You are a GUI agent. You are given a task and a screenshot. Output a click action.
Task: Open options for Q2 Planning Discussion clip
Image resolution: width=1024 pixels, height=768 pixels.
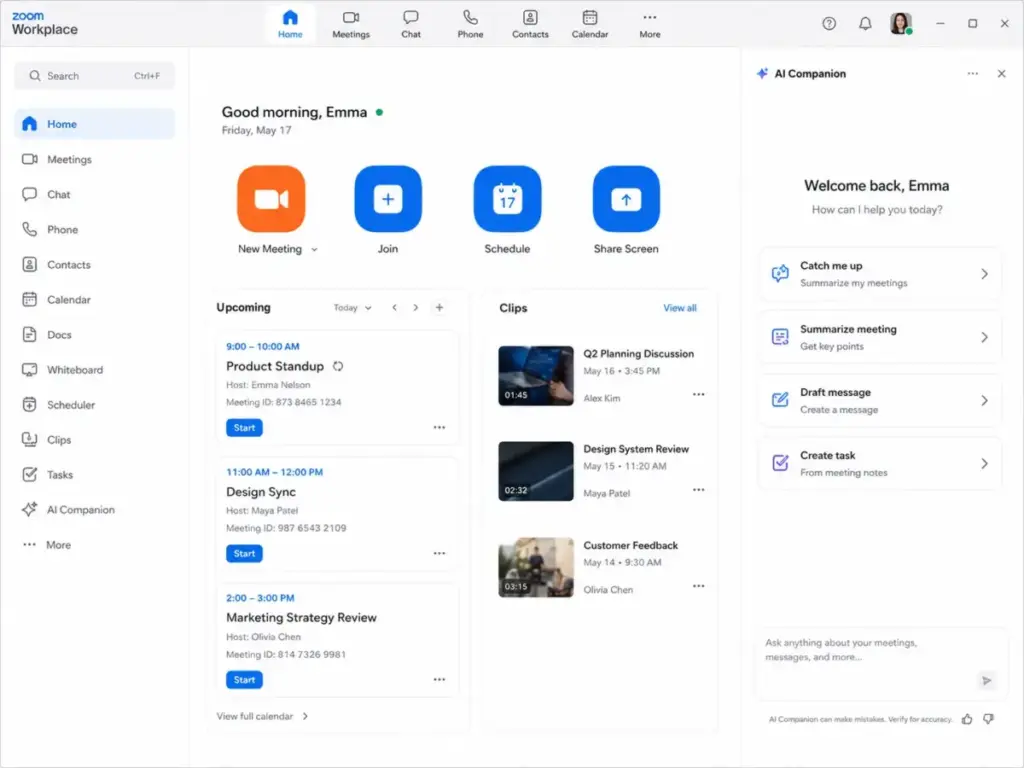click(698, 394)
